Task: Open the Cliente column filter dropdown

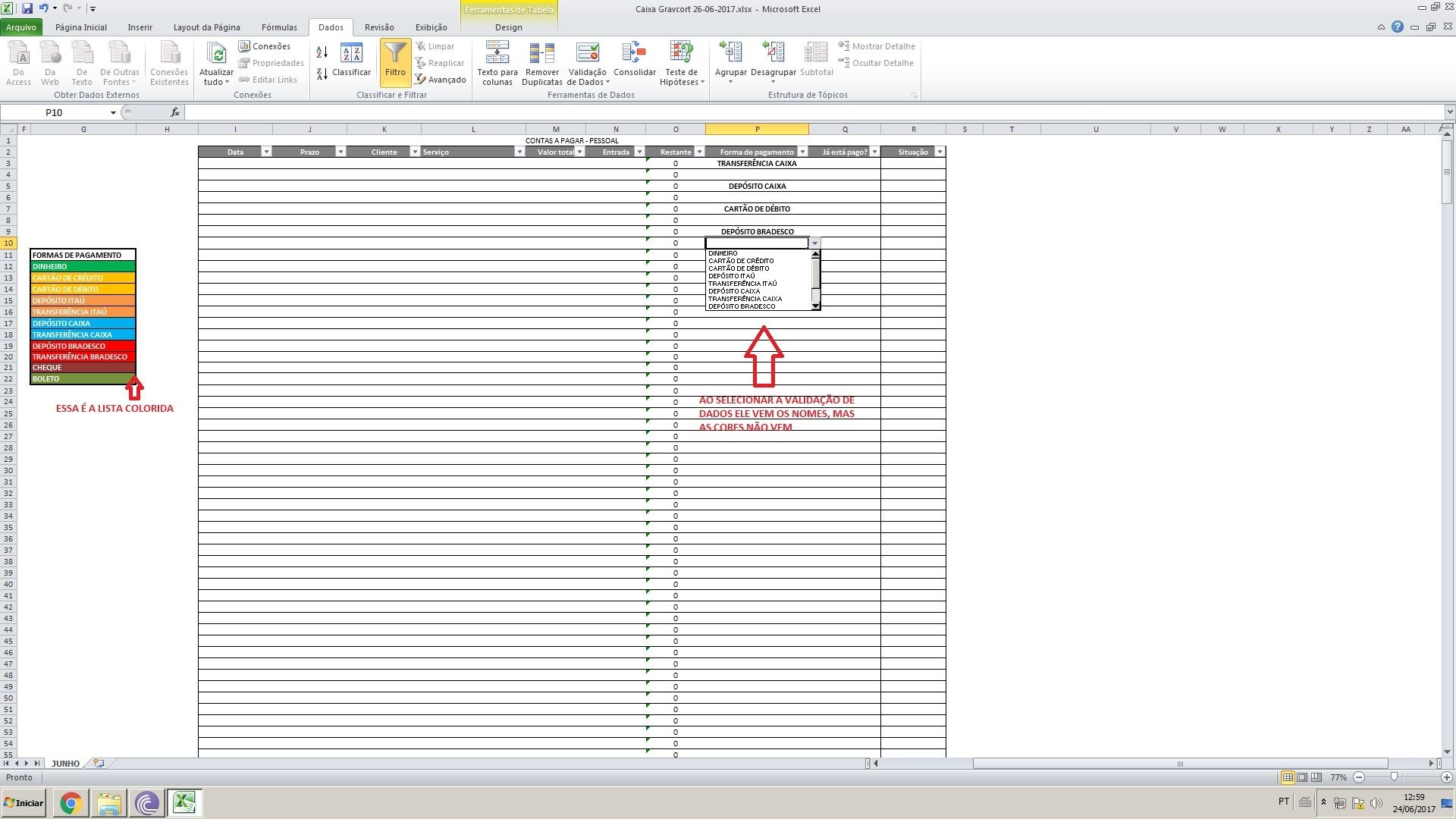Action: point(415,152)
